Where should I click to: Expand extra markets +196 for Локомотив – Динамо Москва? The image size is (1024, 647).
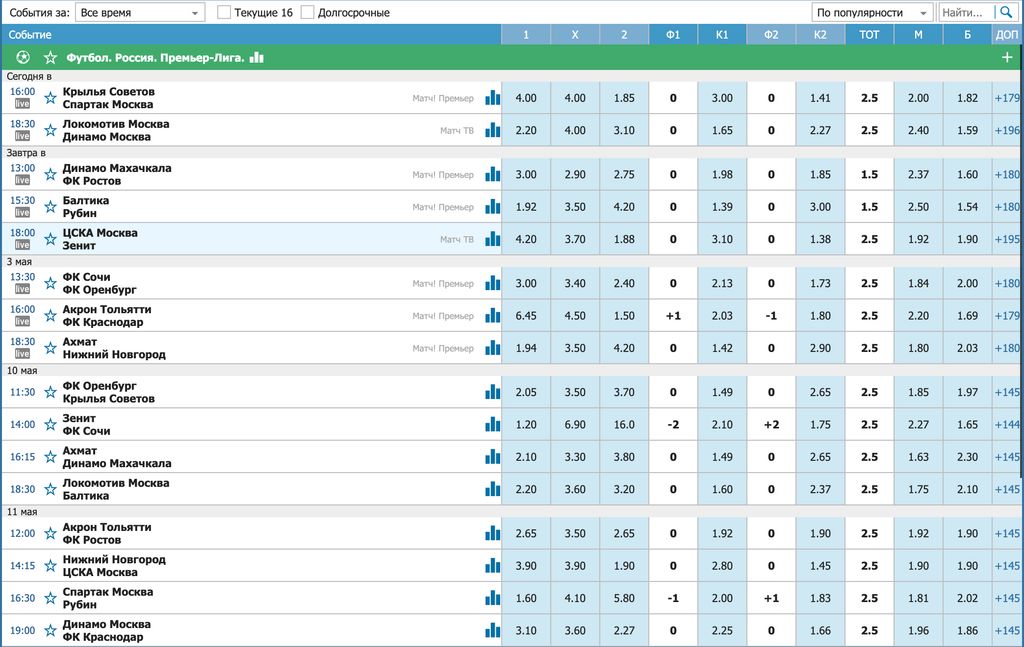pos(1007,131)
